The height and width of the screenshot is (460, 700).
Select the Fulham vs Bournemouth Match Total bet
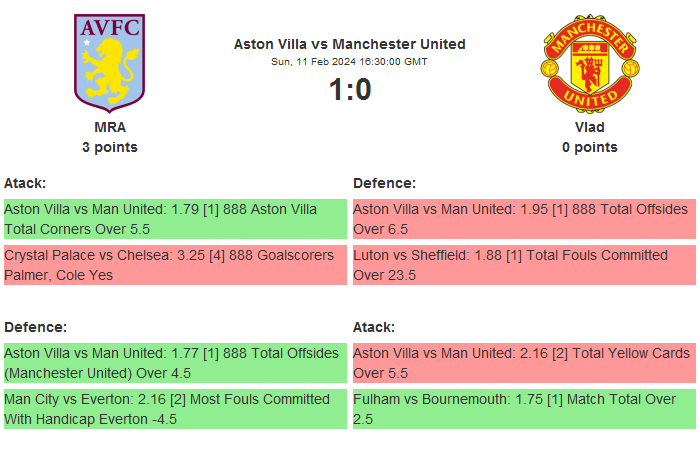point(524,409)
